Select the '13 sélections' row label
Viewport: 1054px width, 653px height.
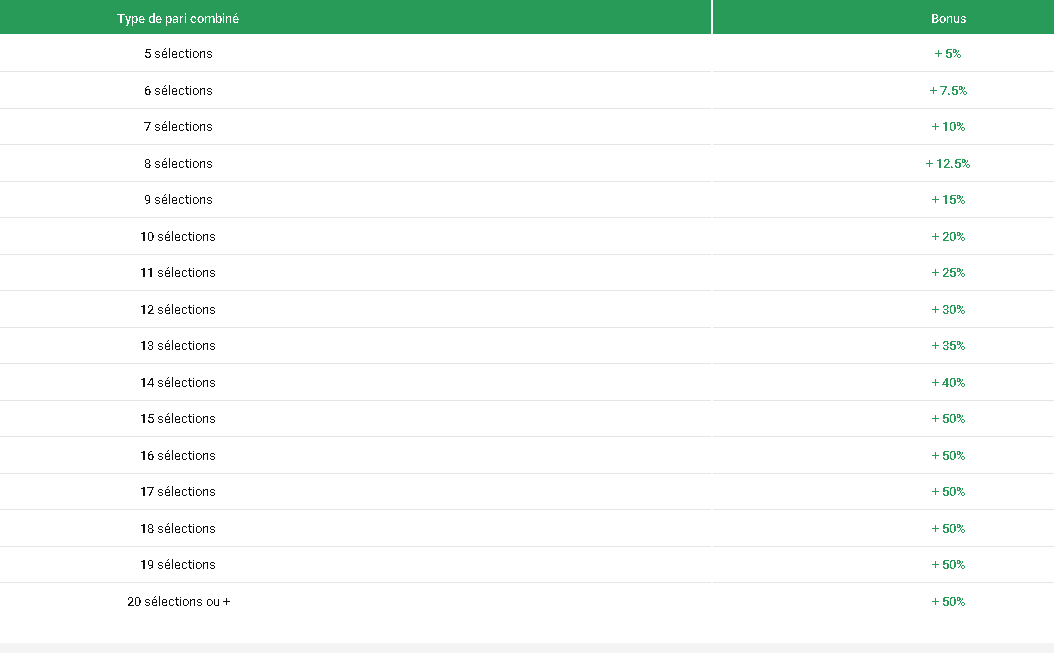(x=178, y=346)
